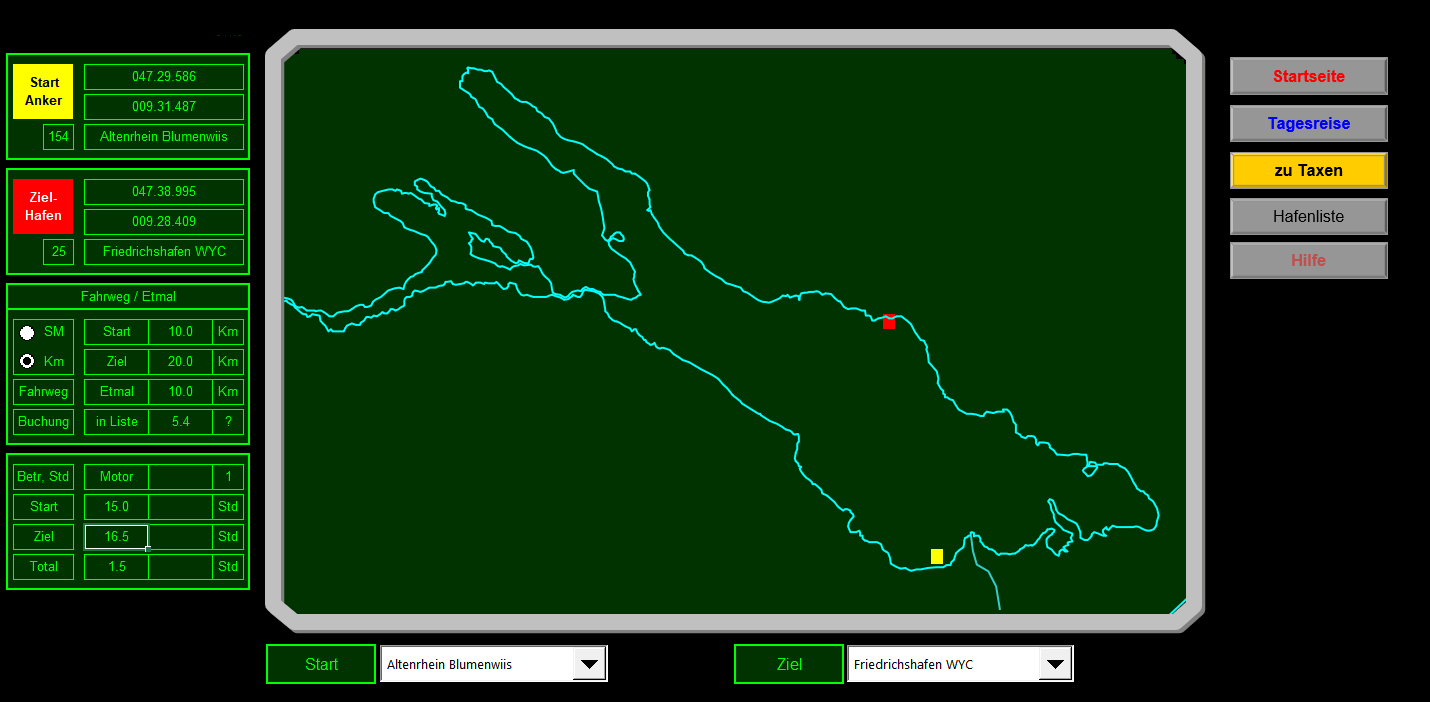
Task: Select the Km radio button
Action: click(x=27, y=361)
